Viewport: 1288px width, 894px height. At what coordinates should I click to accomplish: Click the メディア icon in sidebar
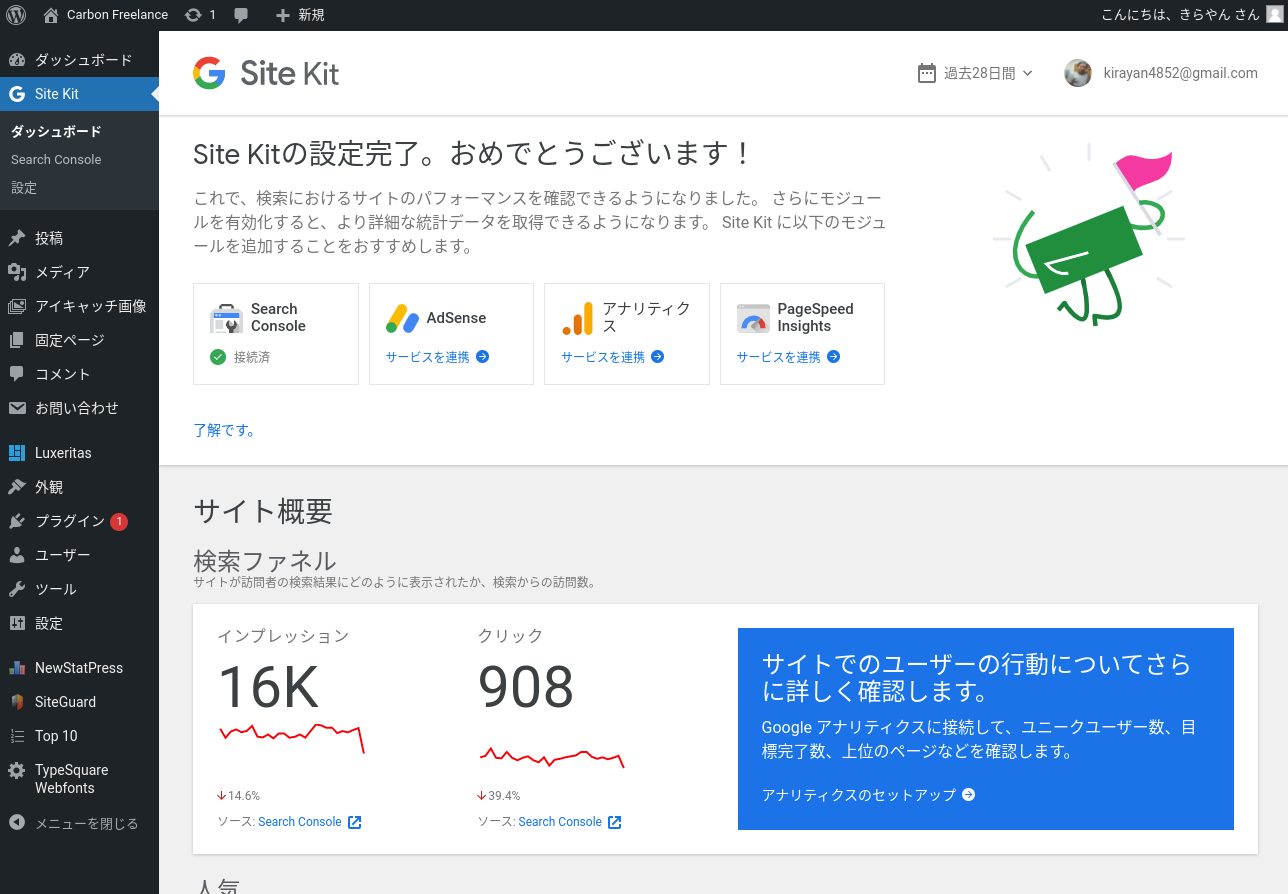click(x=17, y=272)
